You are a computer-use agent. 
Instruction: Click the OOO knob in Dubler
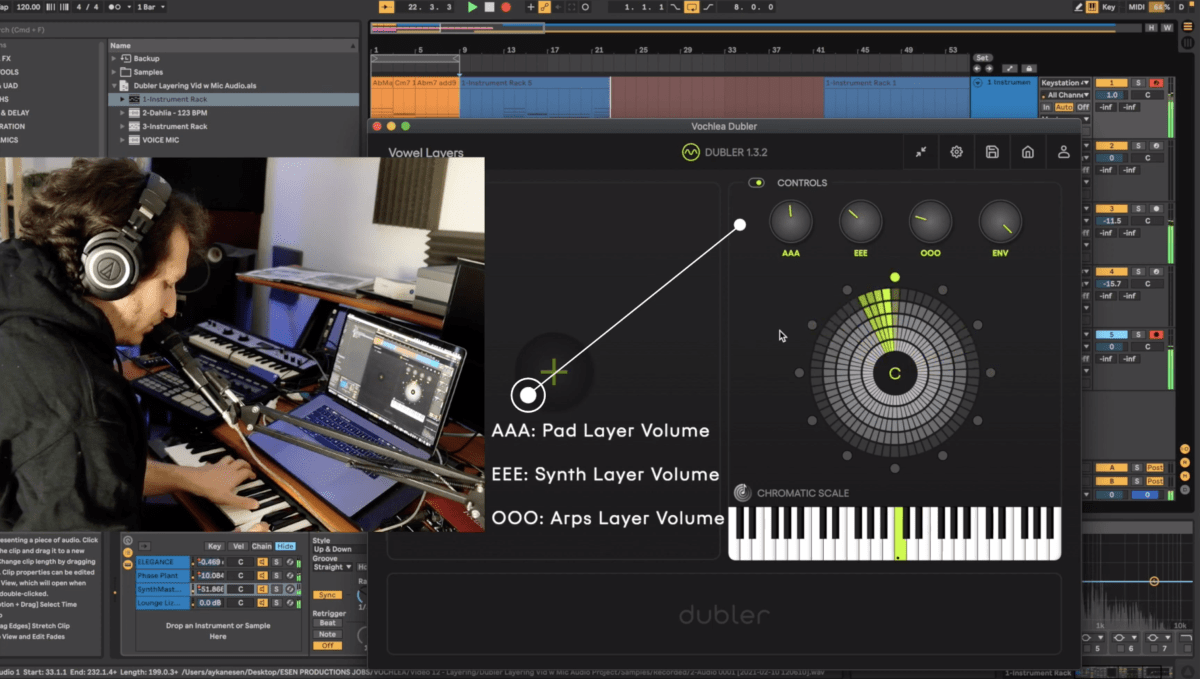click(x=930, y=221)
